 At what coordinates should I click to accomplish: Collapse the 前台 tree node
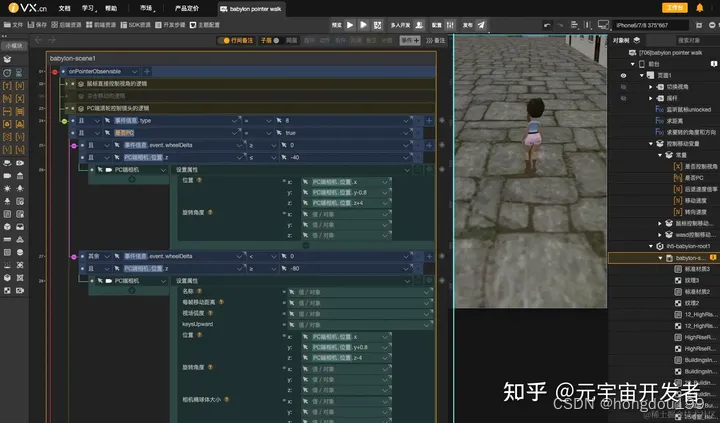click(633, 64)
